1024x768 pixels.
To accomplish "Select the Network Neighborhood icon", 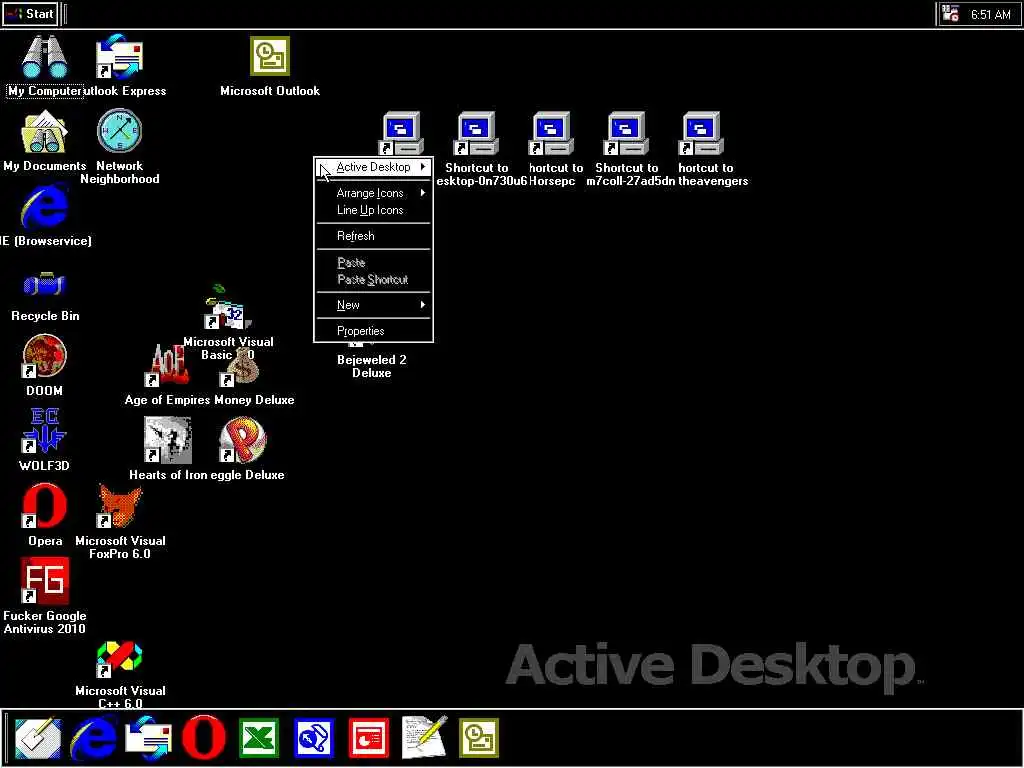I will (x=120, y=131).
